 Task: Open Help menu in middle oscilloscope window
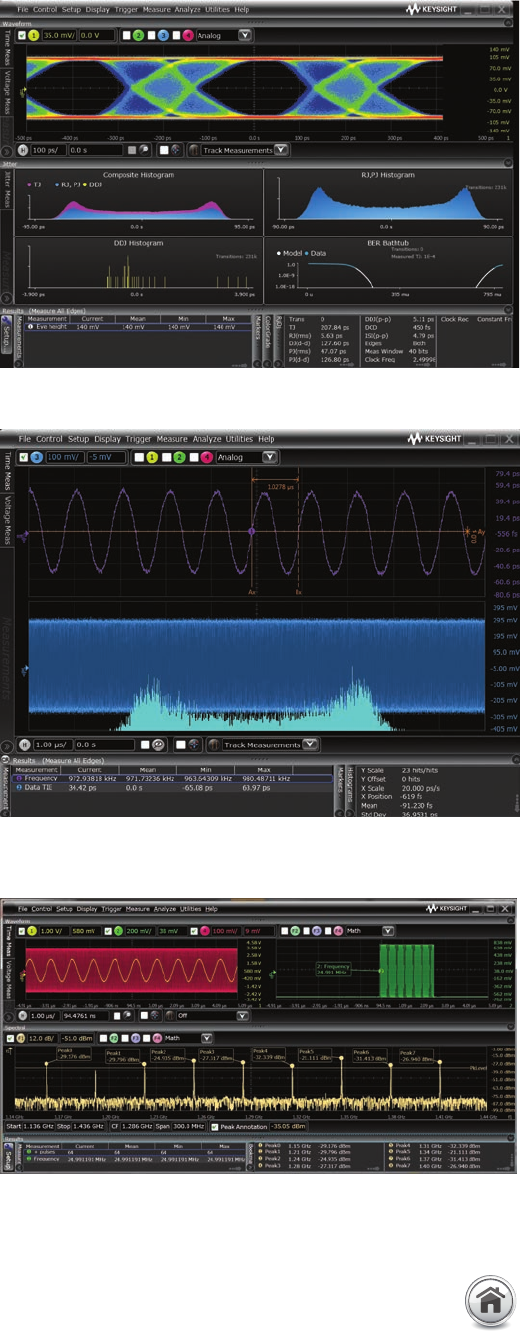point(266,438)
